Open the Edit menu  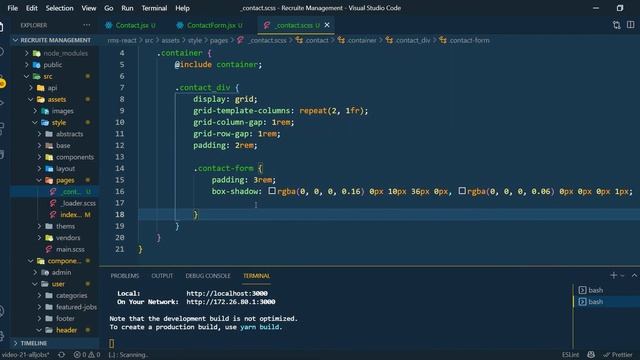31,8
